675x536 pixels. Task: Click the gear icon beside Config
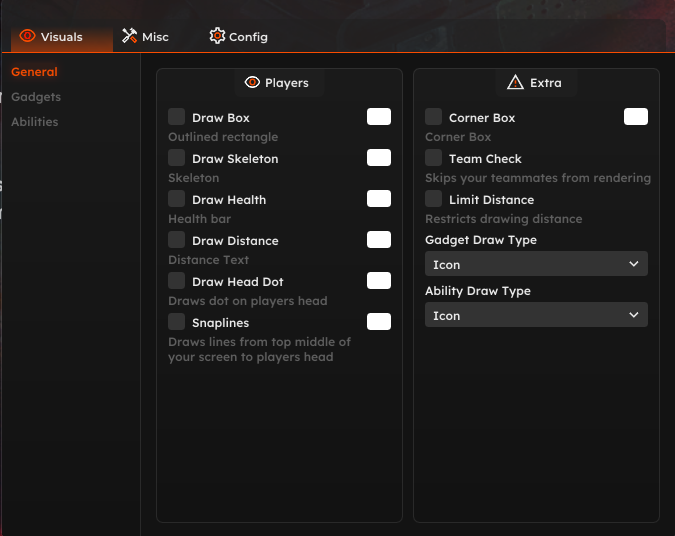coord(217,36)
